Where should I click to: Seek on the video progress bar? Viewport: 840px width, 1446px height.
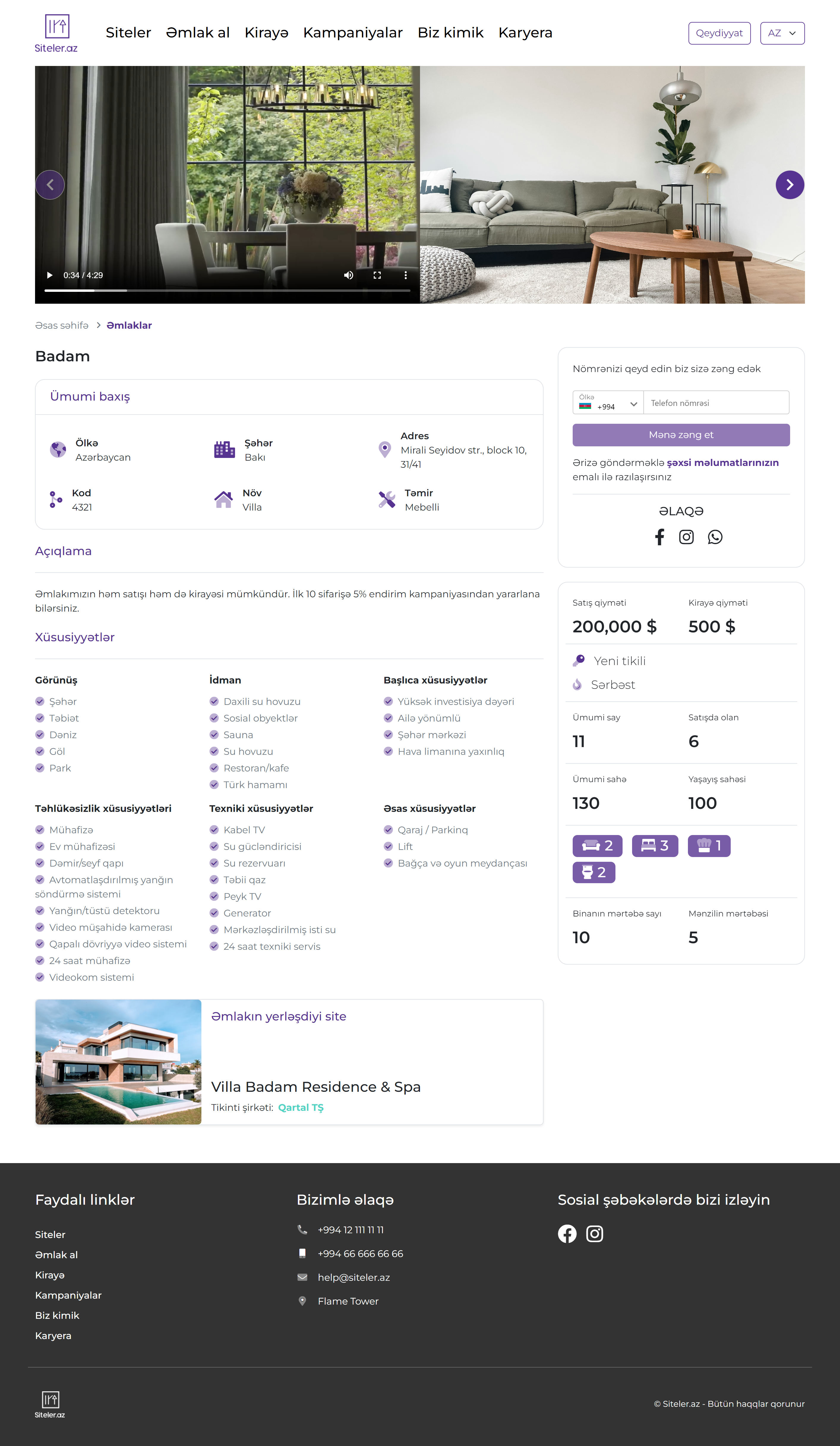click(x=227, y=291)
